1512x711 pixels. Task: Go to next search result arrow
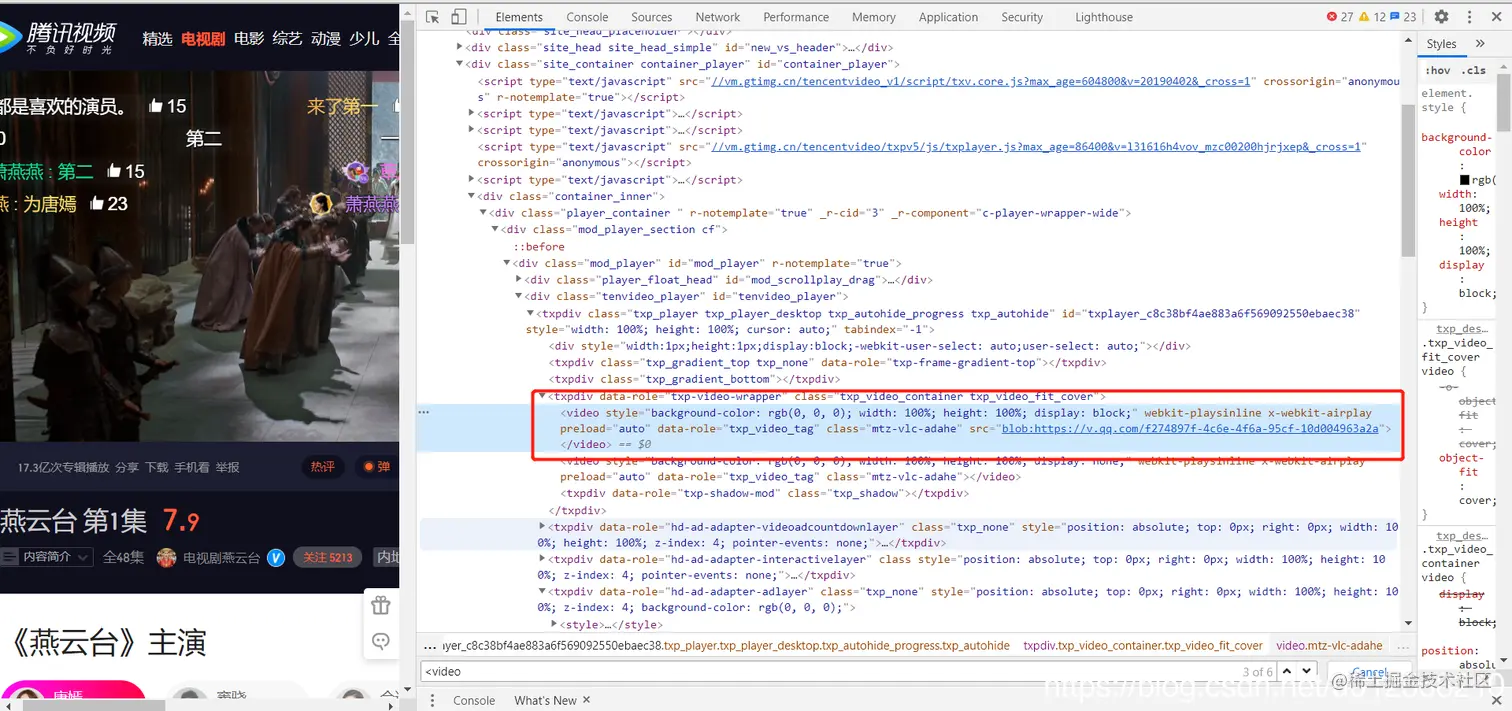pyautogui.click(x=1306, y=672)
